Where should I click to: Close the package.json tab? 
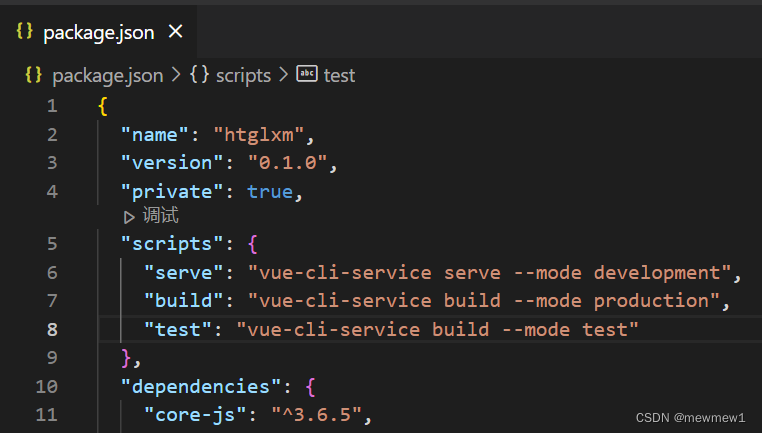pyautogui.click(x=175, y=32)
